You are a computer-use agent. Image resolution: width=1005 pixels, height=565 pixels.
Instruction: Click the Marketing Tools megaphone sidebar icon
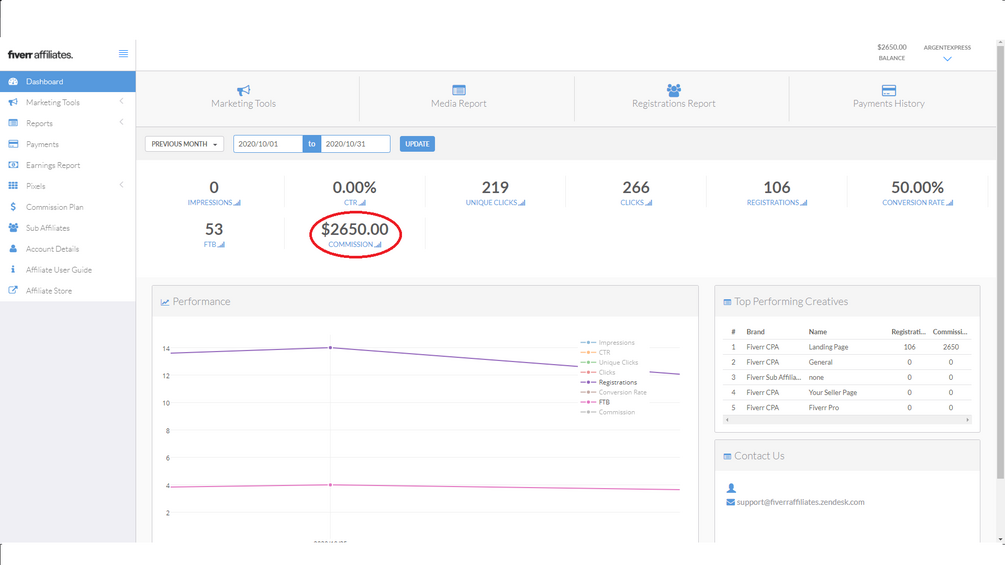pyautogui.click(x=13, y=102)
